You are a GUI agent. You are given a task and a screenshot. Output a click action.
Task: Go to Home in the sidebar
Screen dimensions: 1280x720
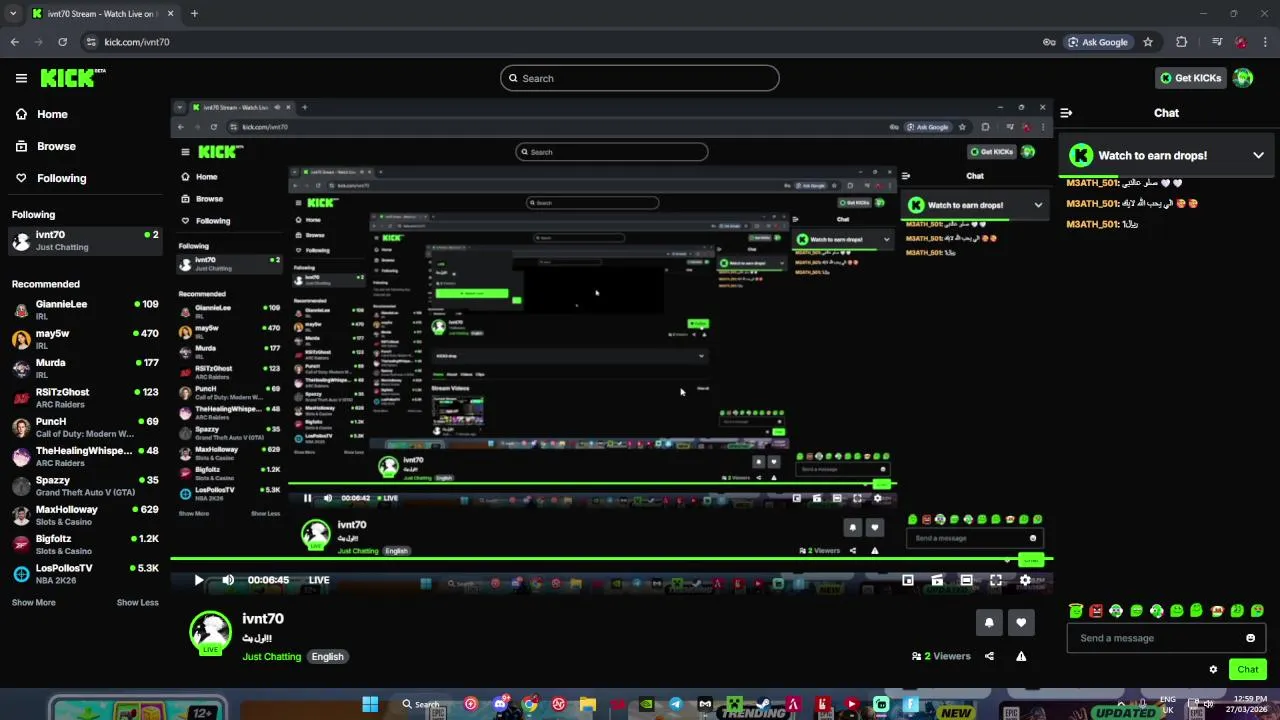[41, 114]
